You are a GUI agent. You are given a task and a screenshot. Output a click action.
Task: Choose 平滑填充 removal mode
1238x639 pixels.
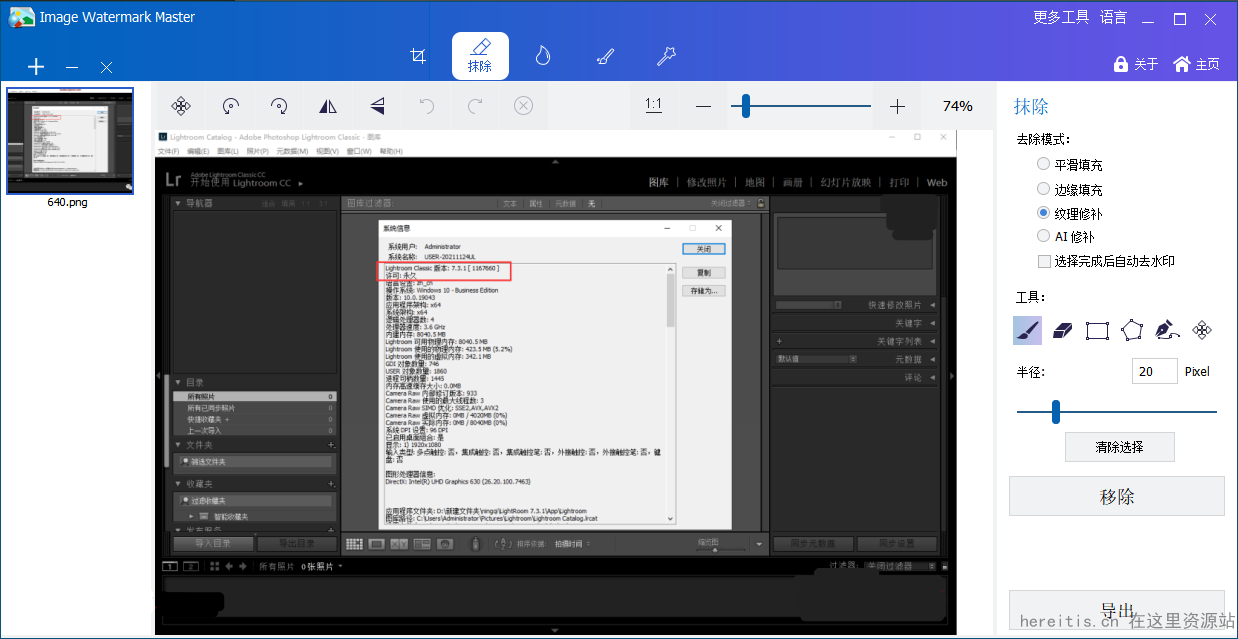coord(1070,165)
